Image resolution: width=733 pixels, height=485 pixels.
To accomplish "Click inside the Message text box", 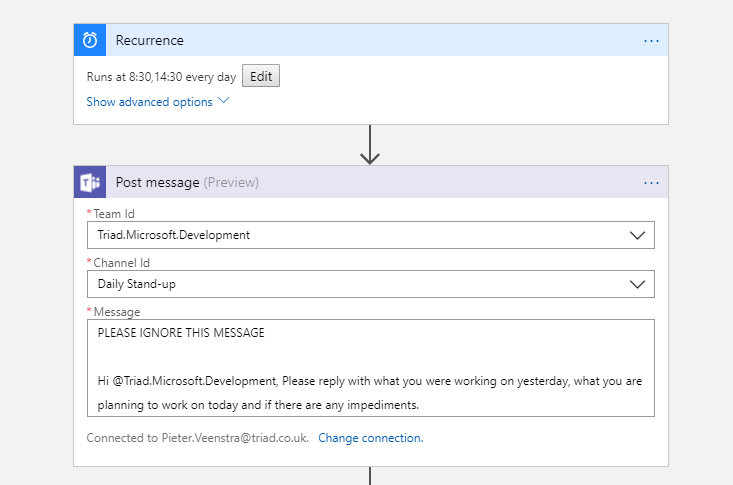I will (371, 368).
